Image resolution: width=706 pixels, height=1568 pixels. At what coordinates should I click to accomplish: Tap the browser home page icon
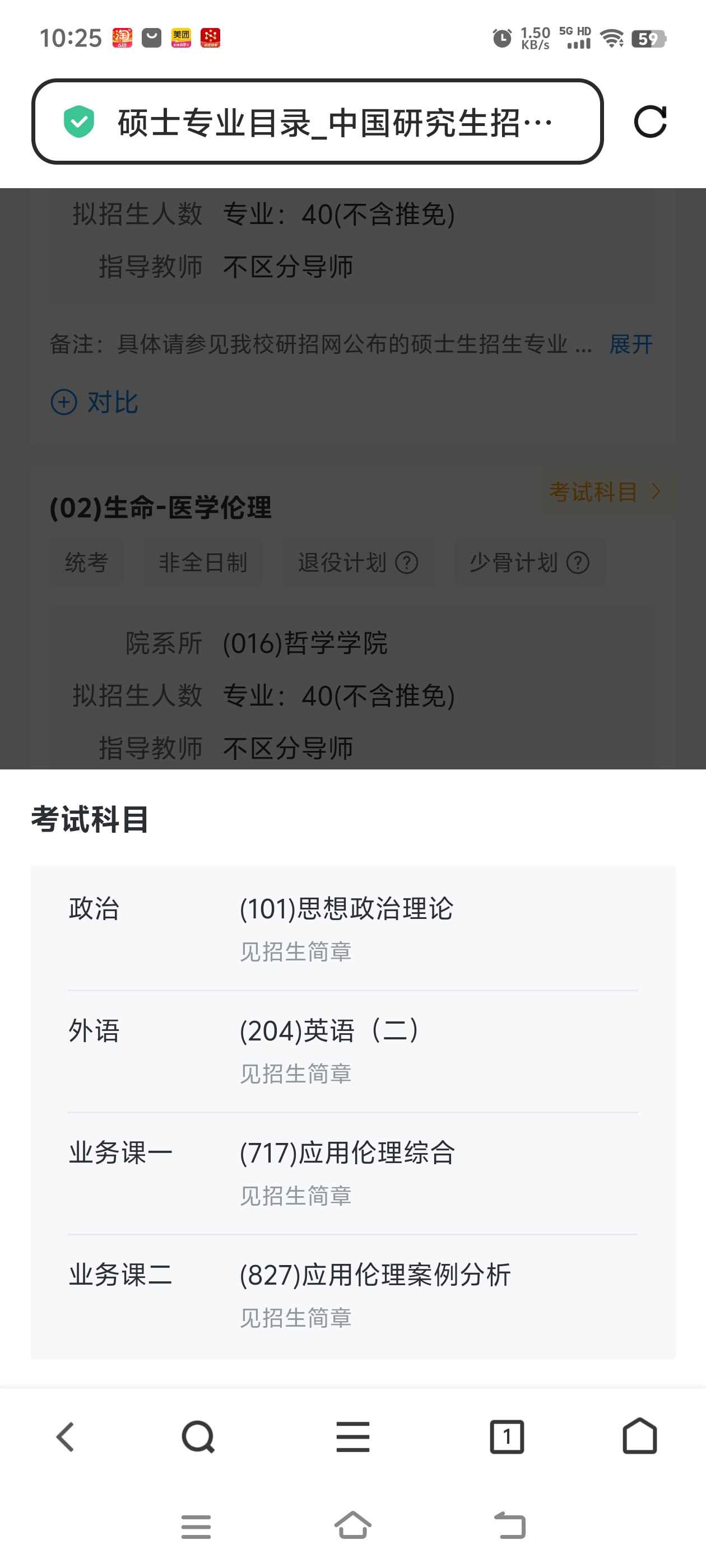(640, 1436)
